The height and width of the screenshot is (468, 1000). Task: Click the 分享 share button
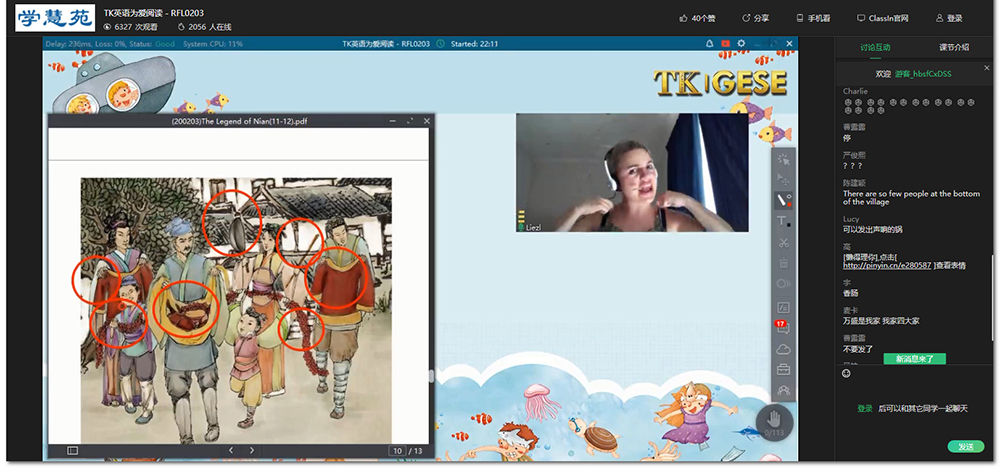(x=756, y=18)
